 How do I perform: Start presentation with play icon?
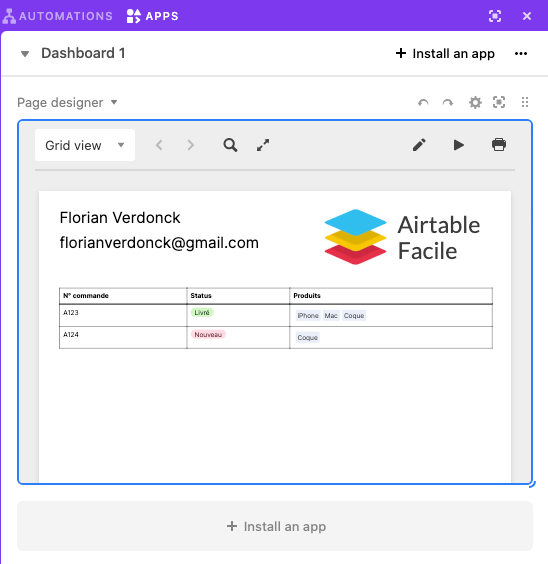coord(459,145)
